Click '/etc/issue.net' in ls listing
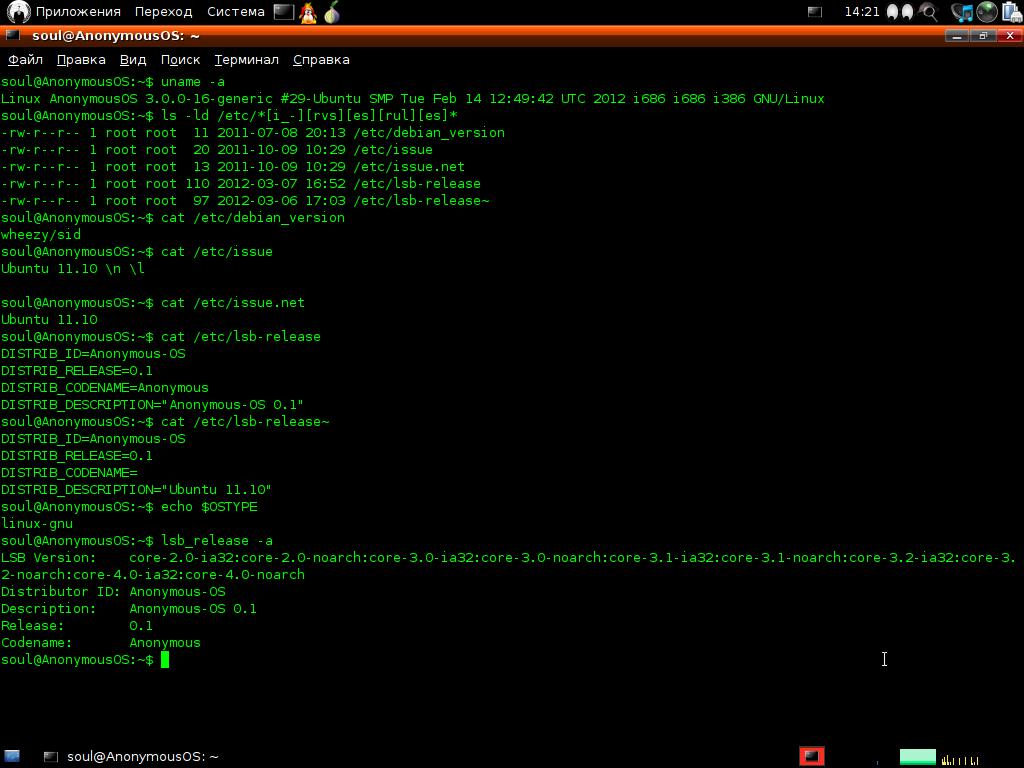 [409, 167]
